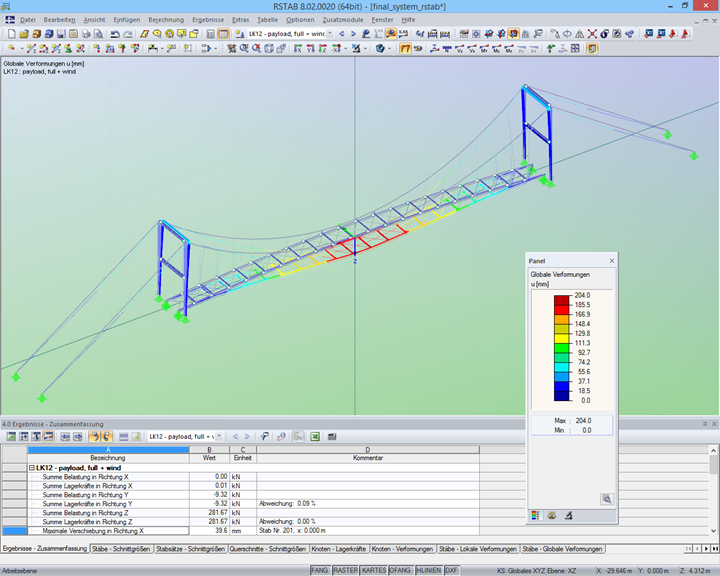Go to the next load case arrow in the main toolbar
The height and width of the screenshot is (576, 720).
click(x=353, y=34)
